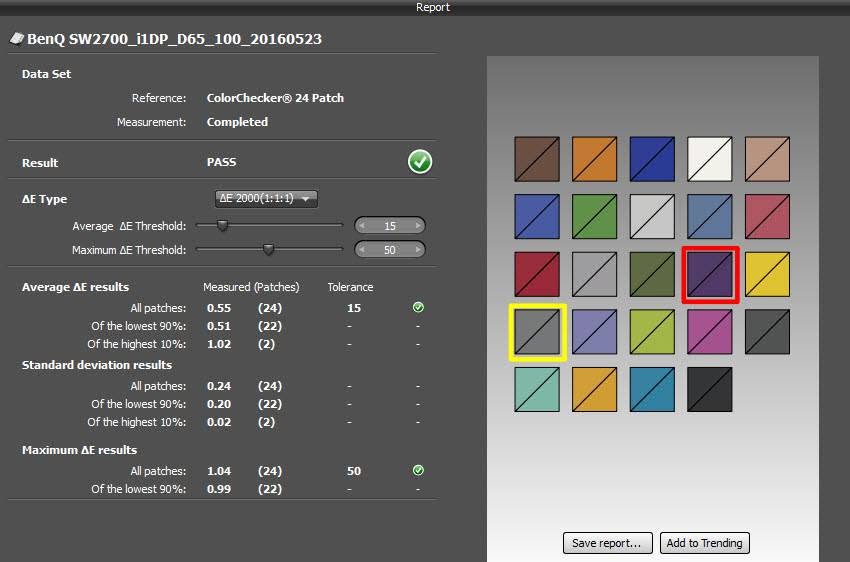Click the Measured (Patches) column header
This screenshot has width=850, height=562.
[x=251, y=287]
